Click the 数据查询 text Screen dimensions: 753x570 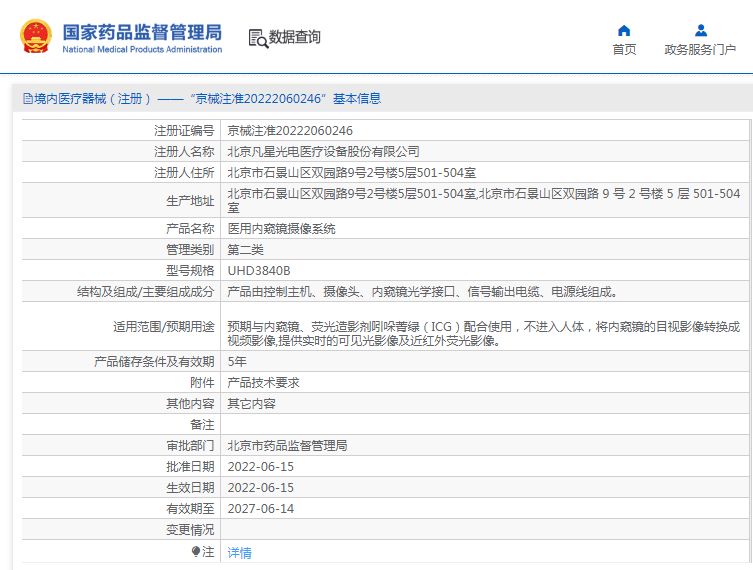[294, 37]
